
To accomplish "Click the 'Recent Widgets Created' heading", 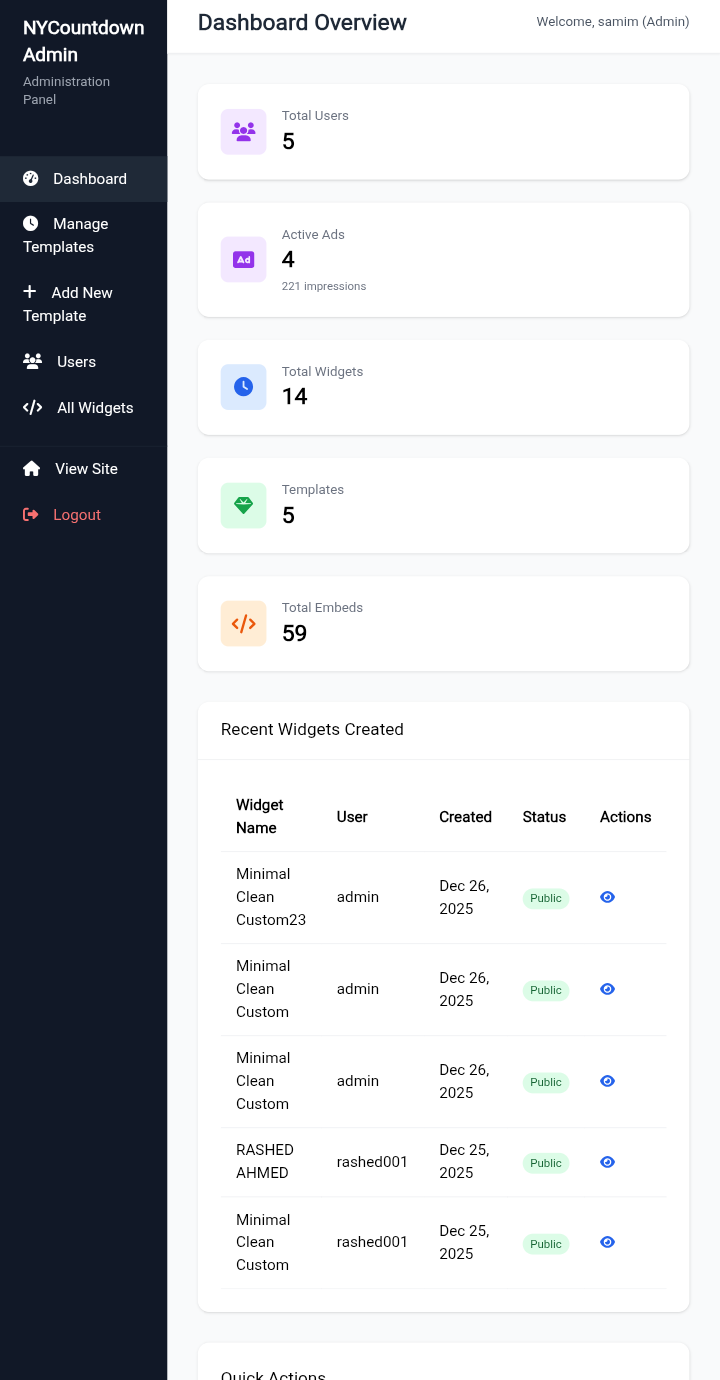I will 312,730.
